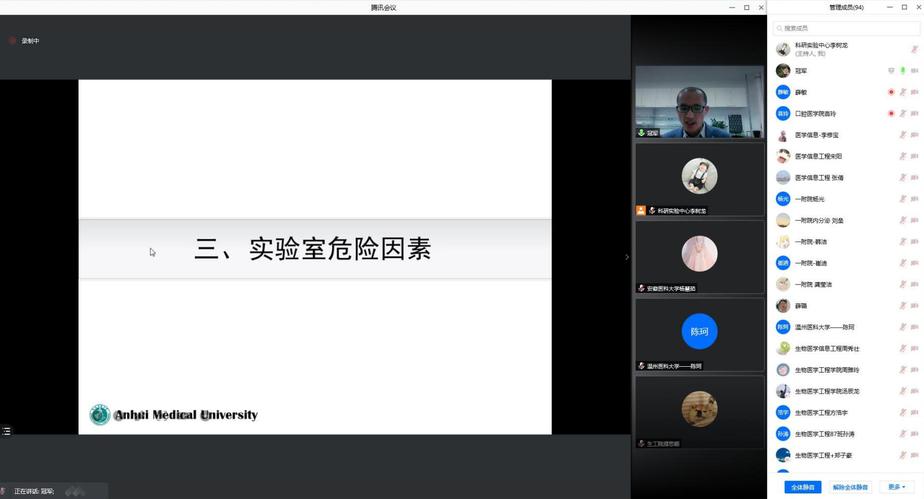The height and width of the screenshot is (499, 924).
Task: Click the list icon at bottom-left of slide
Action: pyautogui.click(x=7, y=431)
